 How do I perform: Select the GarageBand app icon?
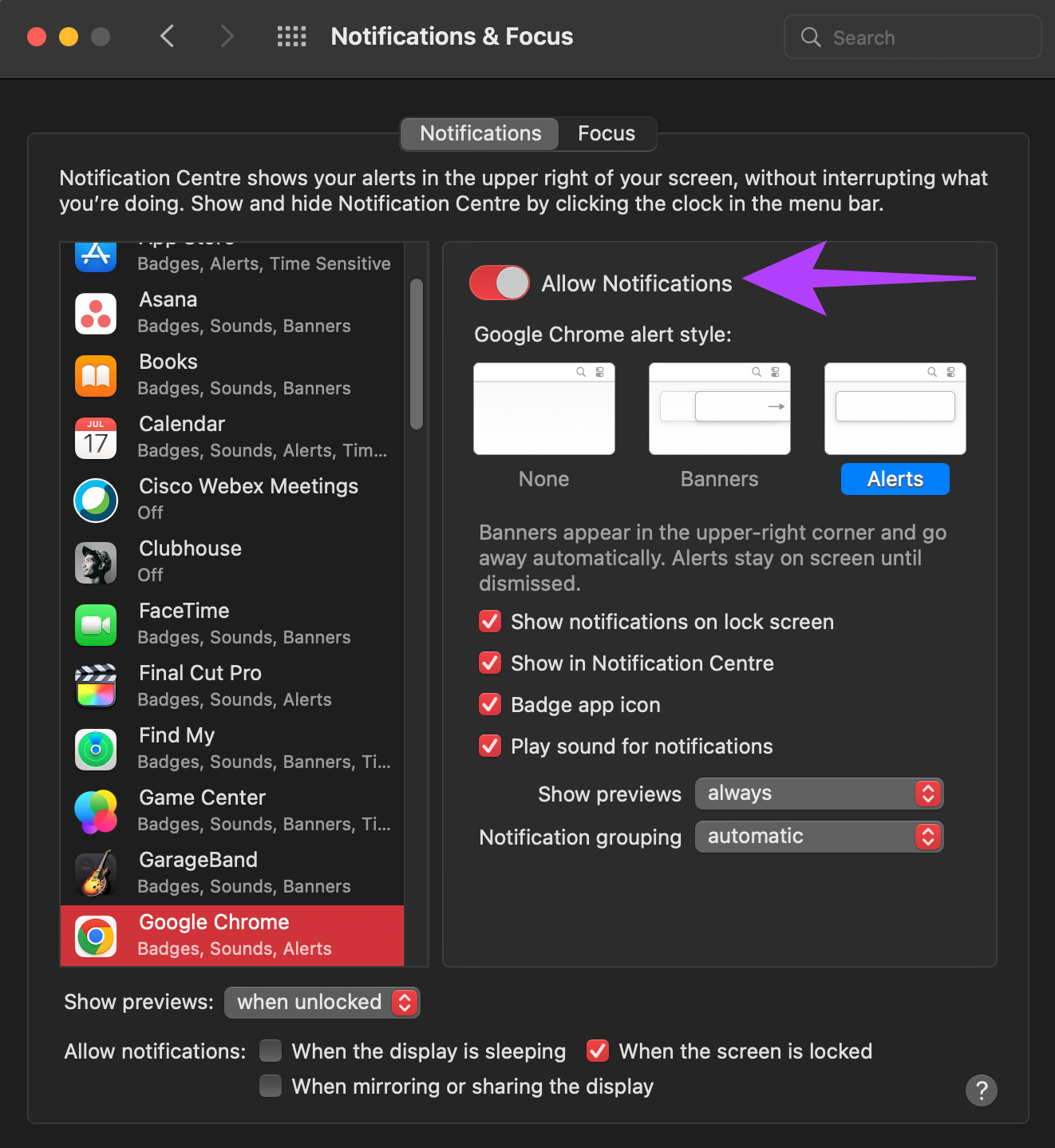point(96,873)
